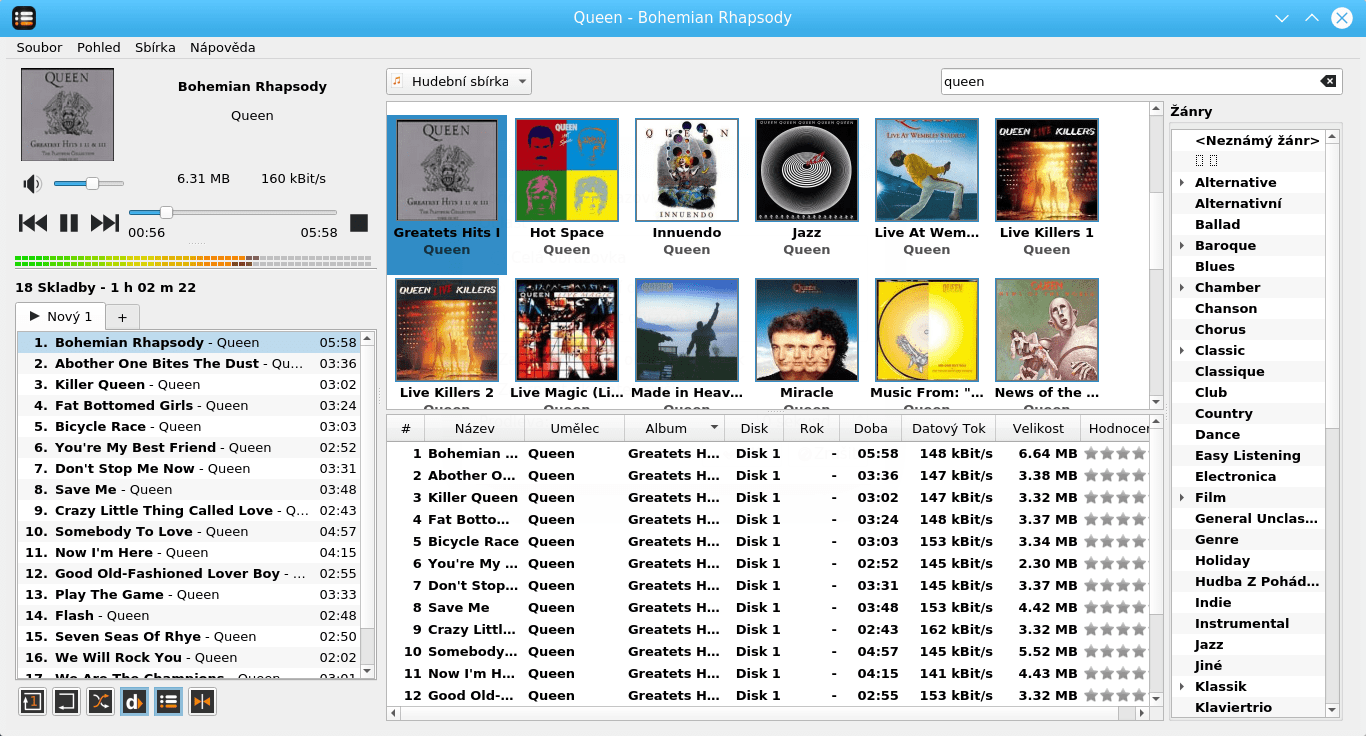
Task: Add a new playlist with the + button
Action: pyautogui.click(x=121, y=315)
